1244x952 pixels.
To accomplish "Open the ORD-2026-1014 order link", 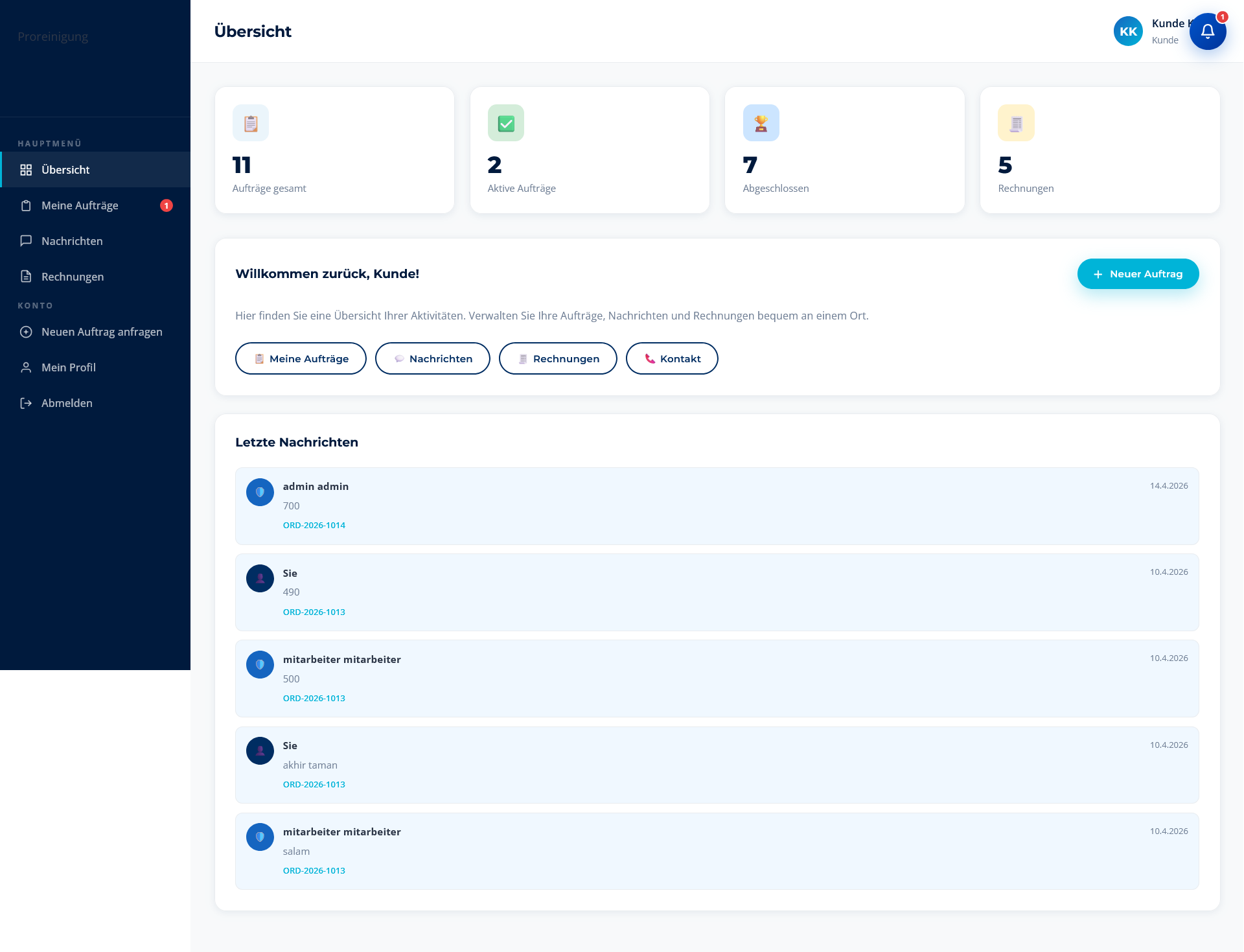I will click(x=314, y=526).
